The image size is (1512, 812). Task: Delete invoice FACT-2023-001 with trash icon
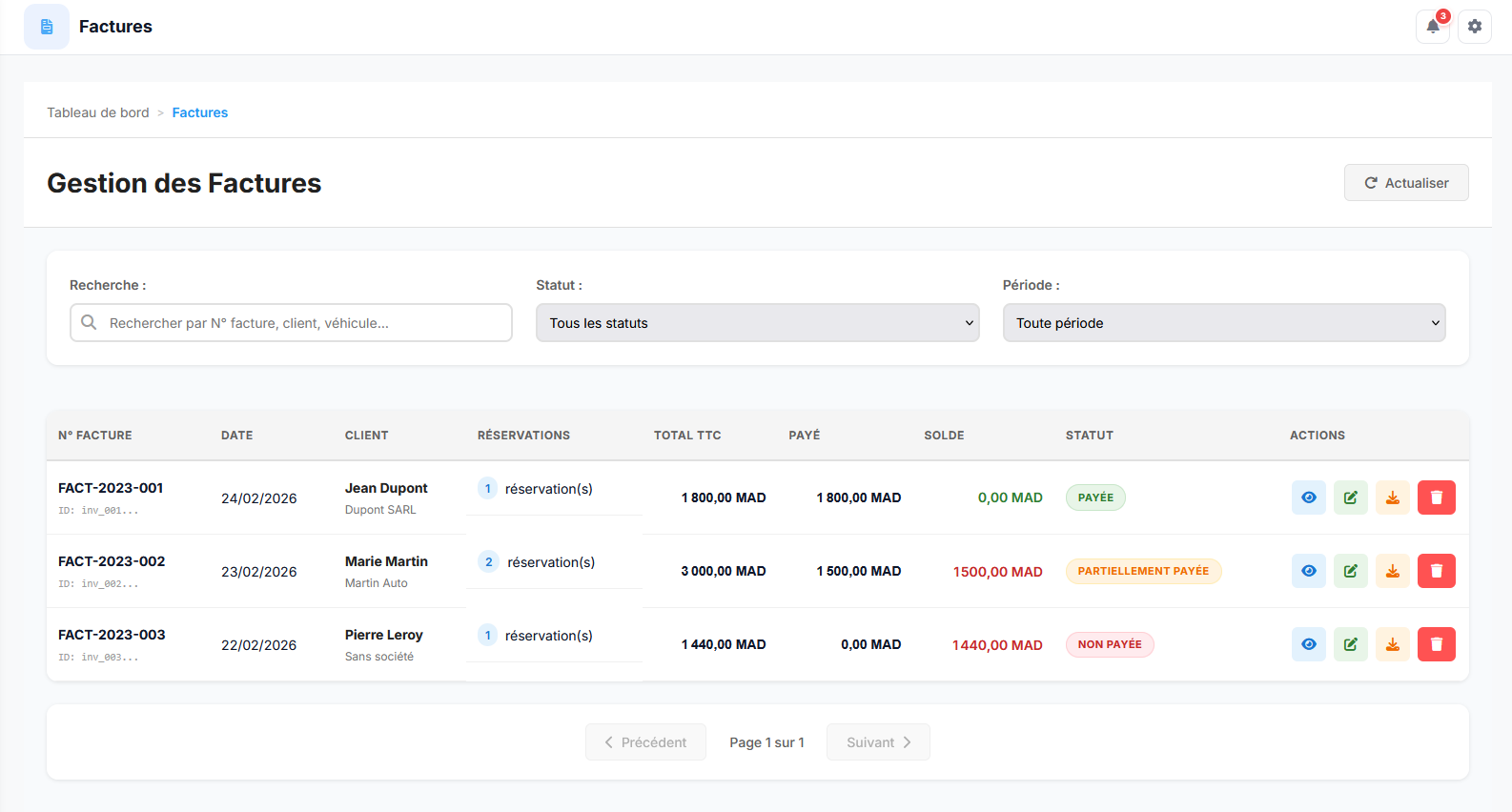point(1436,497)
